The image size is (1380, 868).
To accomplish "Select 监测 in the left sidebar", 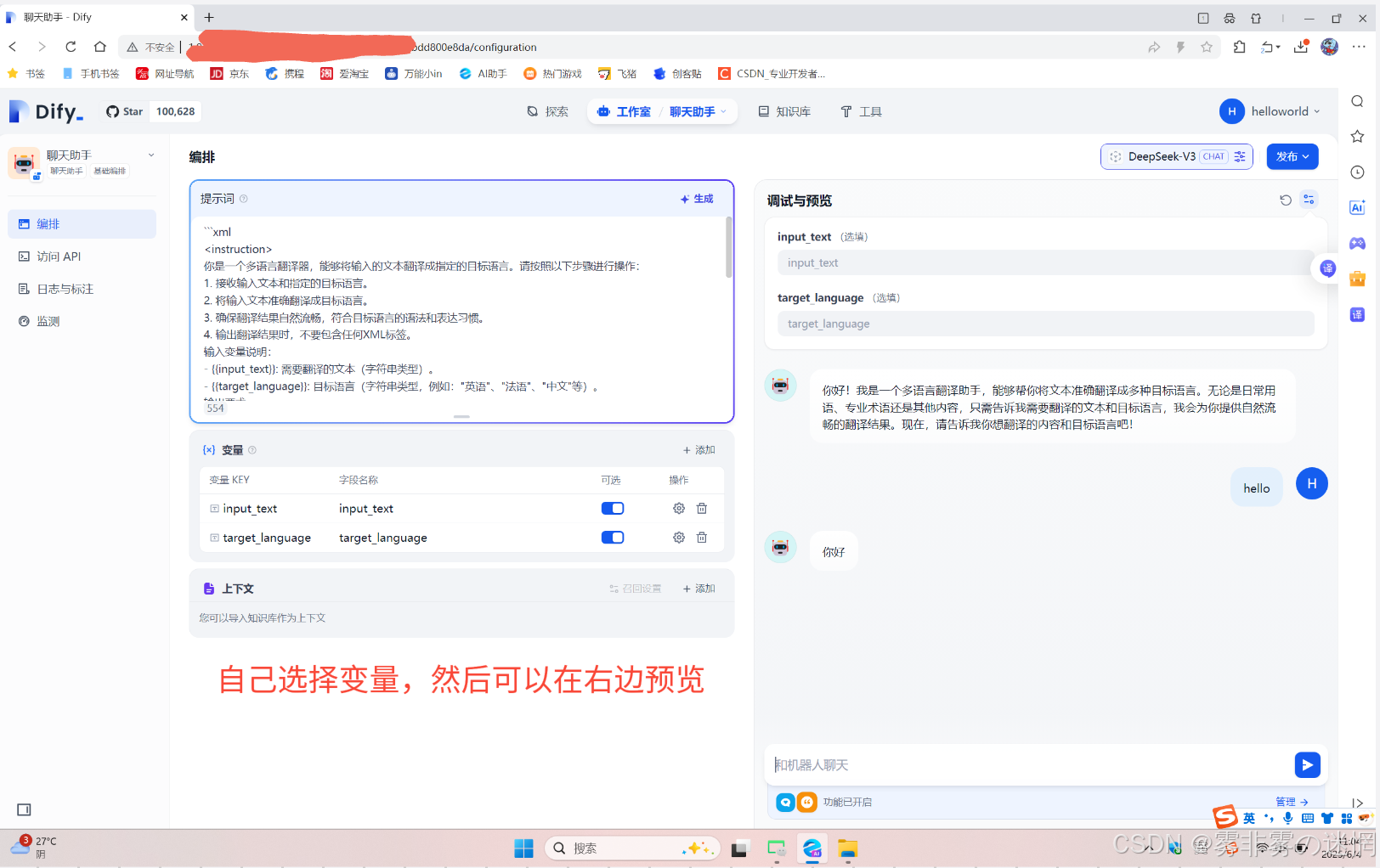I will tap(82, 321).
